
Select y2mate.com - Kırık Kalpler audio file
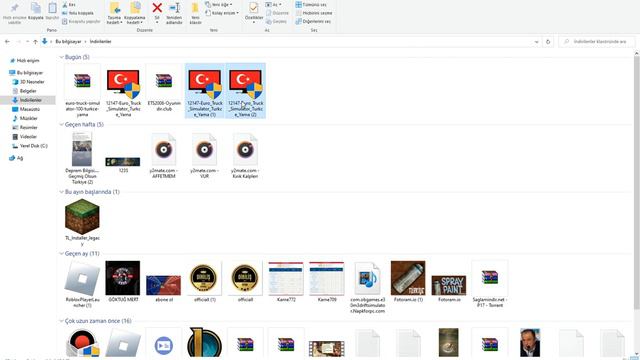click(x=245, y=155)
